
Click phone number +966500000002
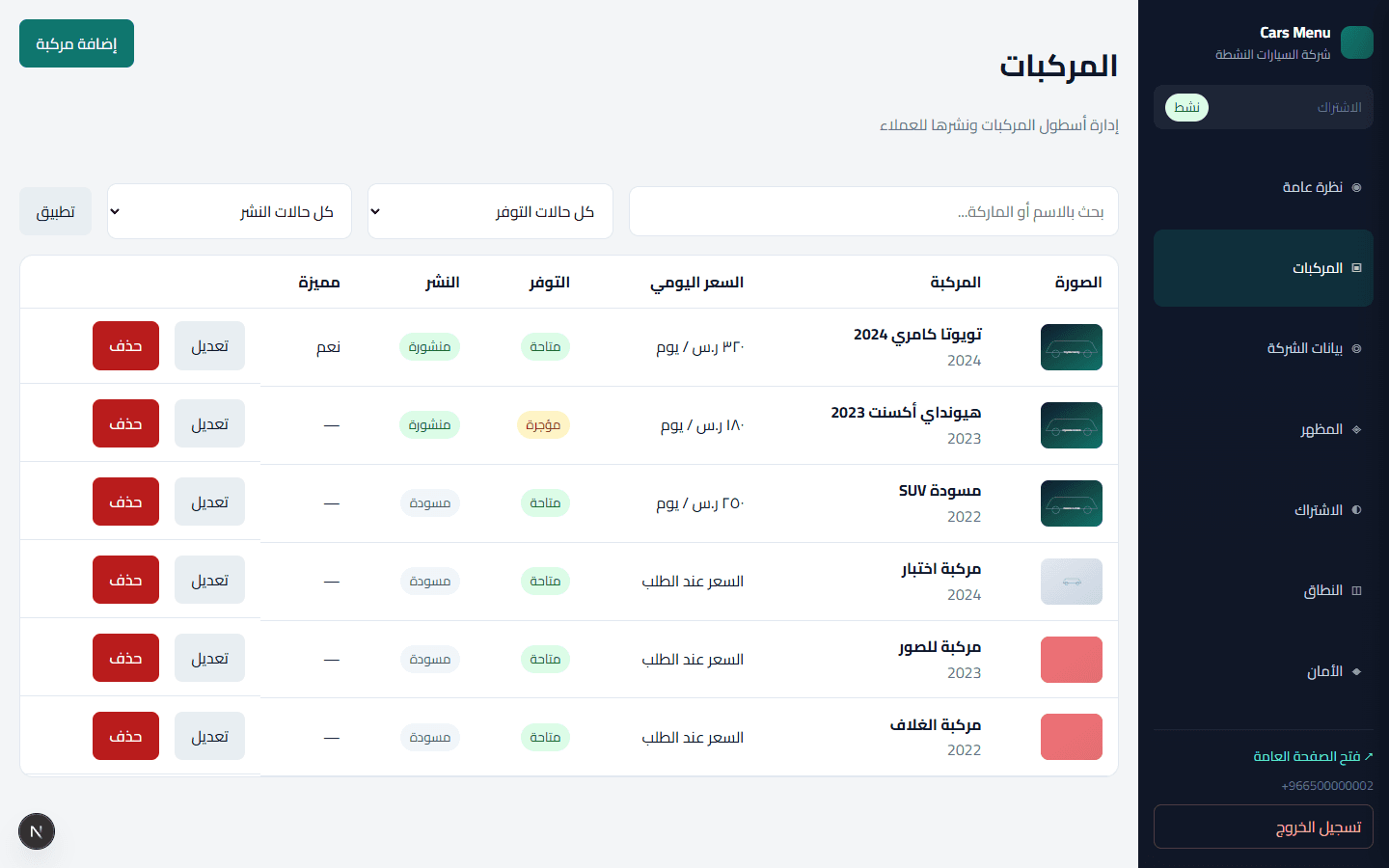[x=1327, y=786]
